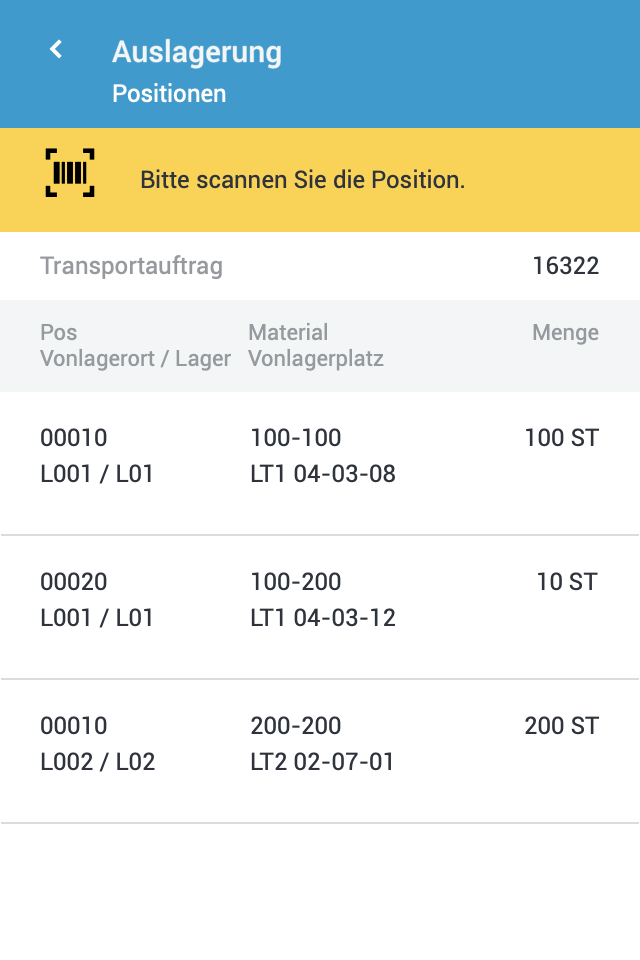The height and width of the screenshot is (960, 640).
Task: Select the Vonlagerplatz header label
Action: 316,359
